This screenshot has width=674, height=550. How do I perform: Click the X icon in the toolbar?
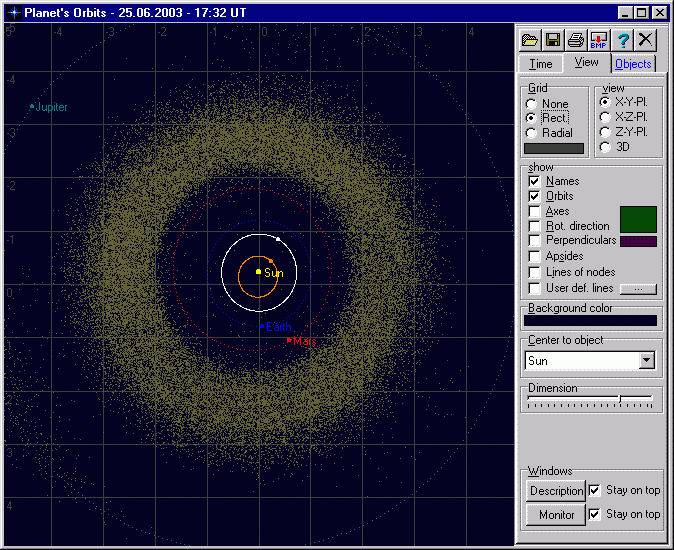[x=645, y=40]
